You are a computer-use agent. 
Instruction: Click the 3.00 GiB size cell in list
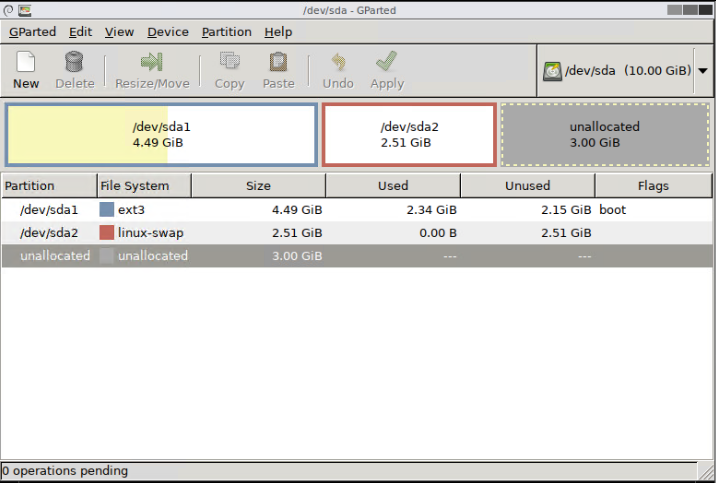coord(297,256)
